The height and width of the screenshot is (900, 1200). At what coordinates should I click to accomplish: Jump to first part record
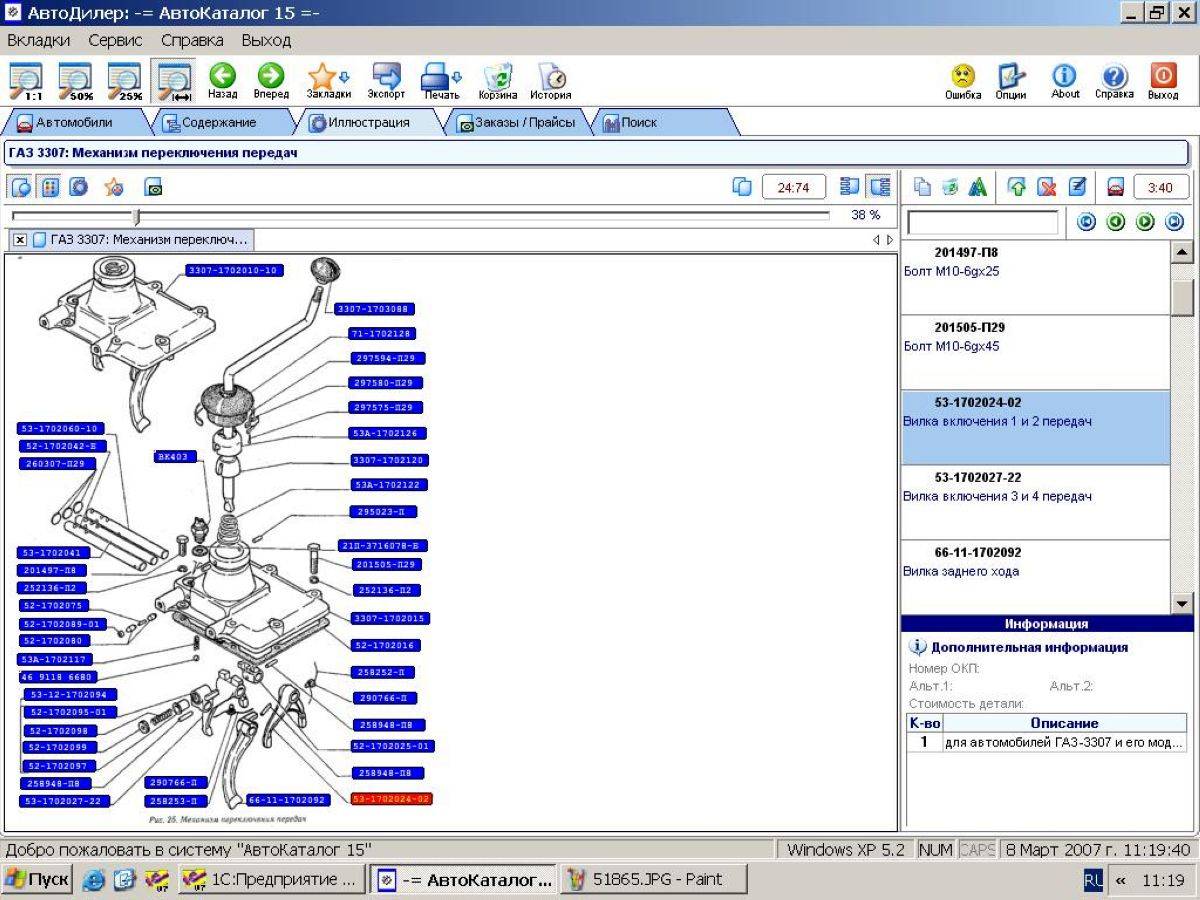pos(1086,222)
